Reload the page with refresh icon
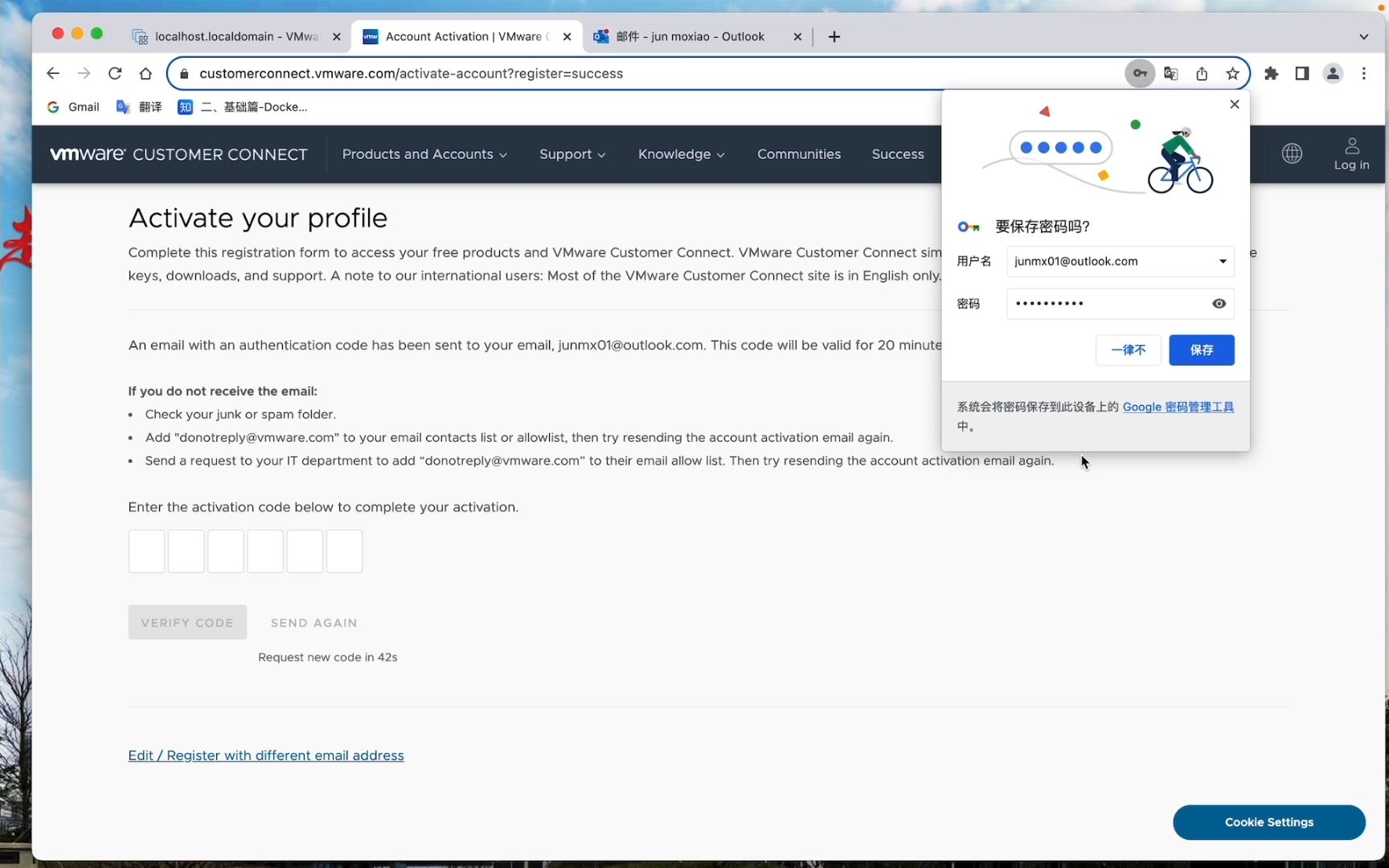 pyautogui.click(x=115, y=73)
